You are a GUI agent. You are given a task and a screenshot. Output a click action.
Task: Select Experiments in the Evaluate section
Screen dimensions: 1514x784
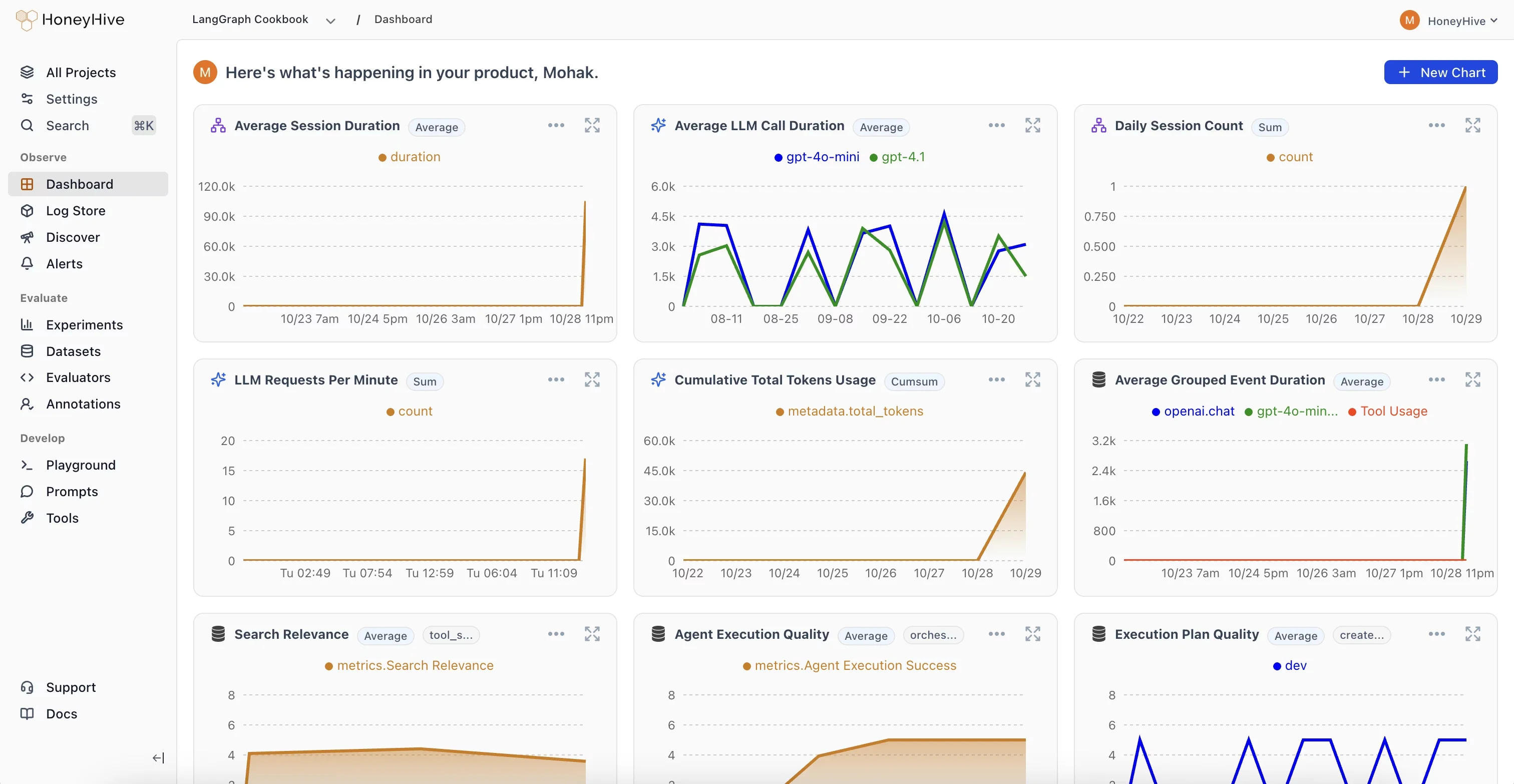click(x=84, y=324)
